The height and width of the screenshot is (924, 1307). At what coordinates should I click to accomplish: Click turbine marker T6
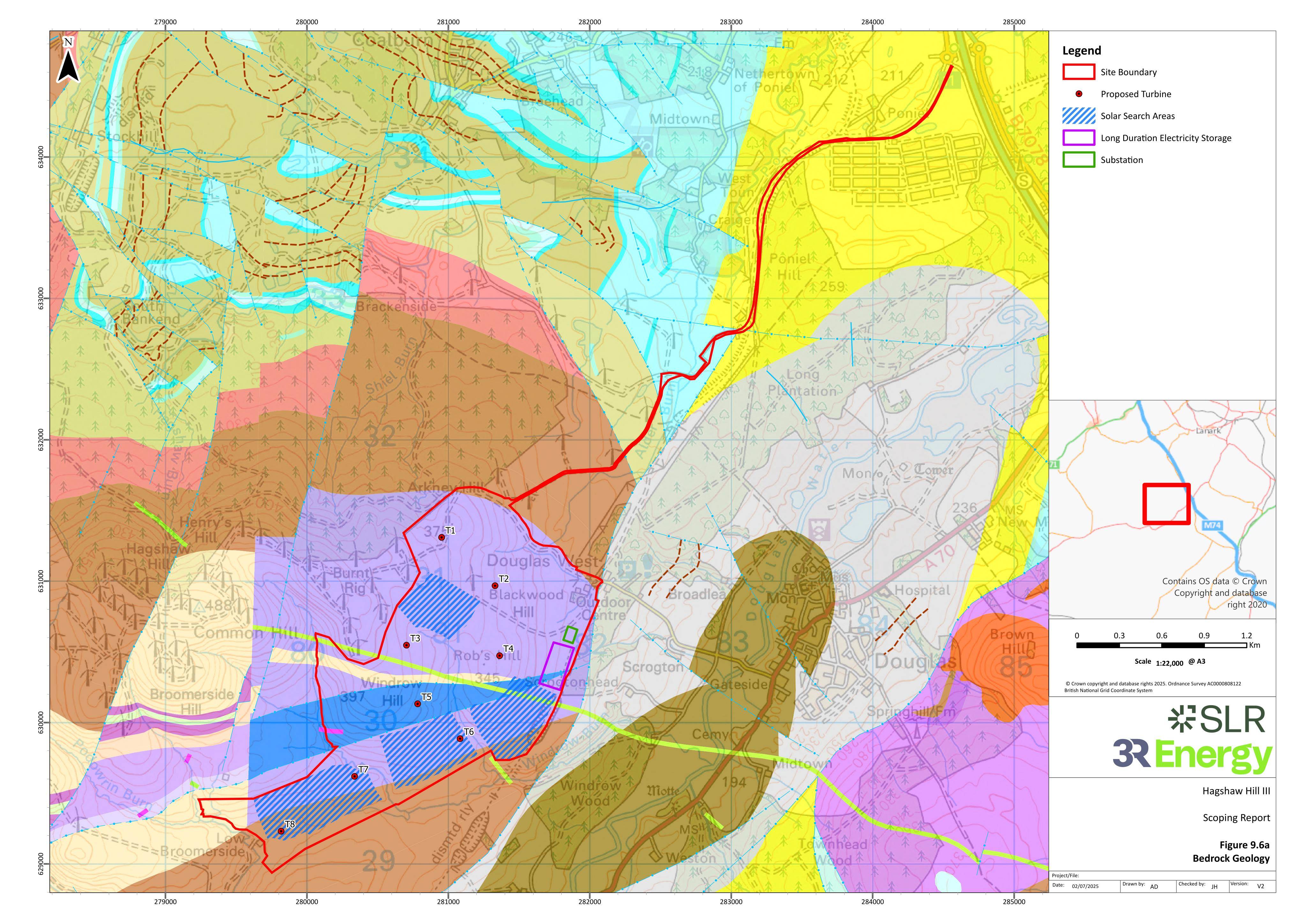click(x=460, y=738)
